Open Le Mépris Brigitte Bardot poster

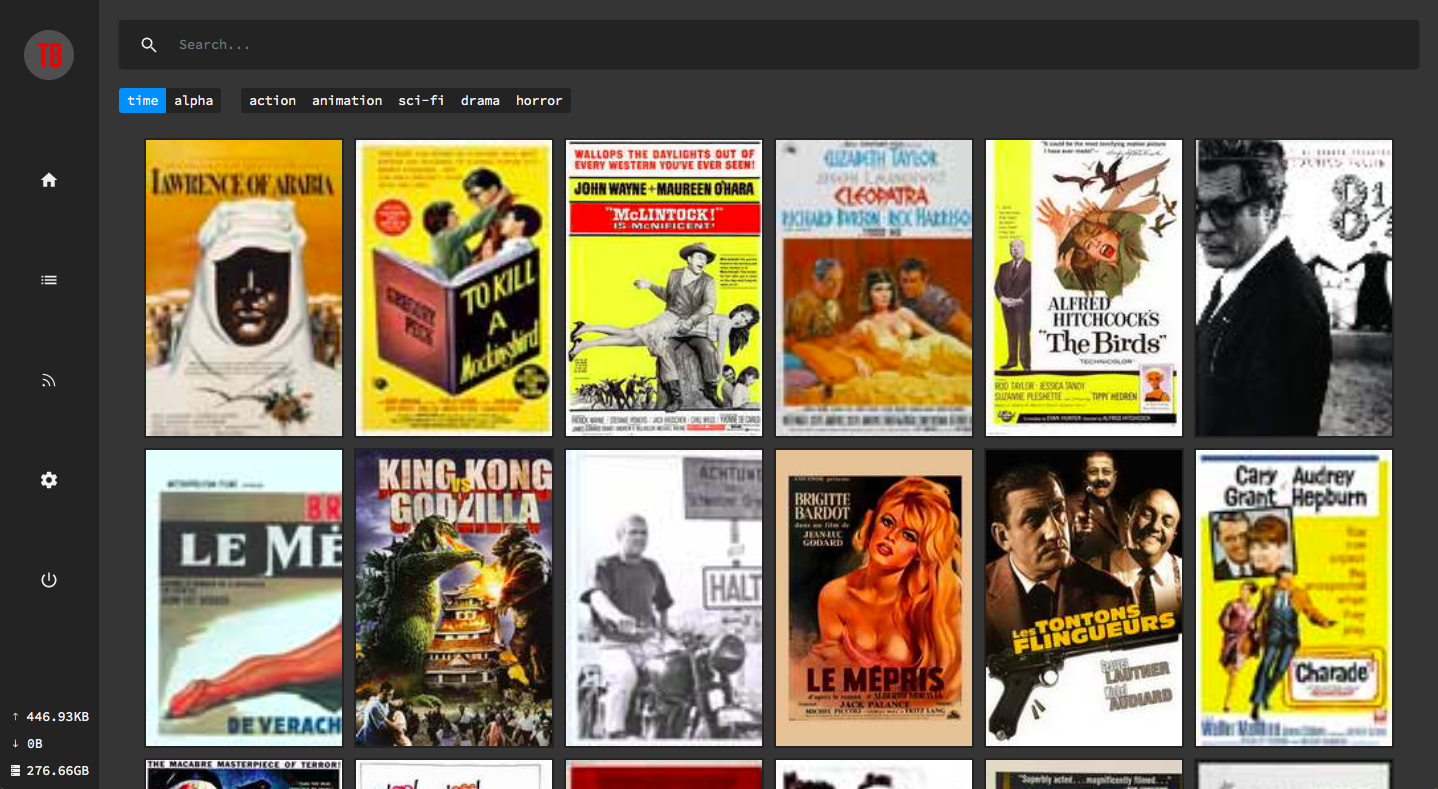coord(874,598)
